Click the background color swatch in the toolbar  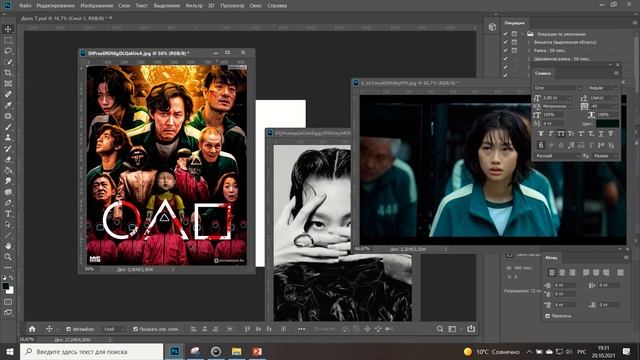(10, 291)
